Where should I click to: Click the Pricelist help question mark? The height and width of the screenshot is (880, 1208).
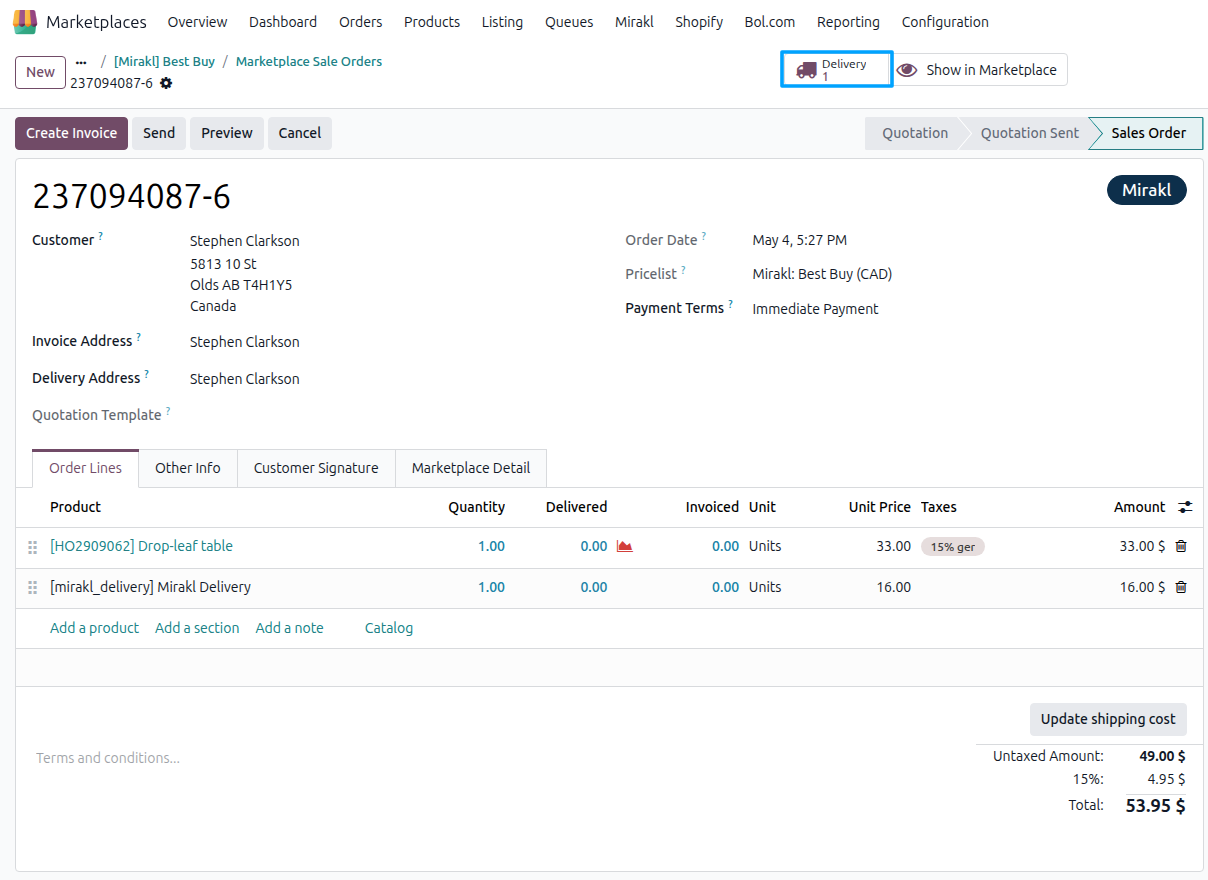(684, 270)
